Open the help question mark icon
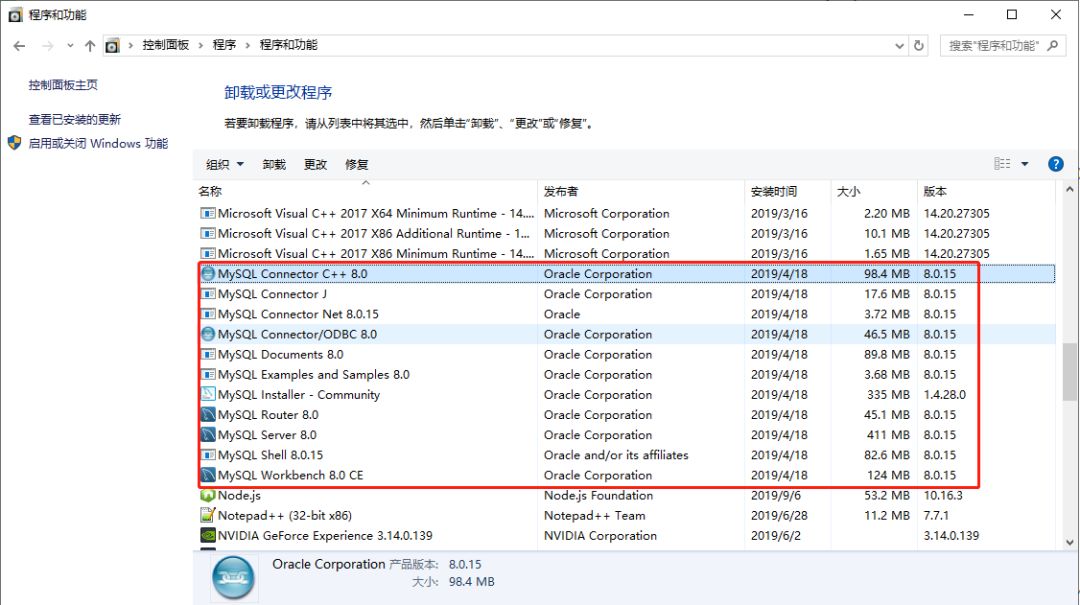1080x605 pixels. click(1055, 164)
